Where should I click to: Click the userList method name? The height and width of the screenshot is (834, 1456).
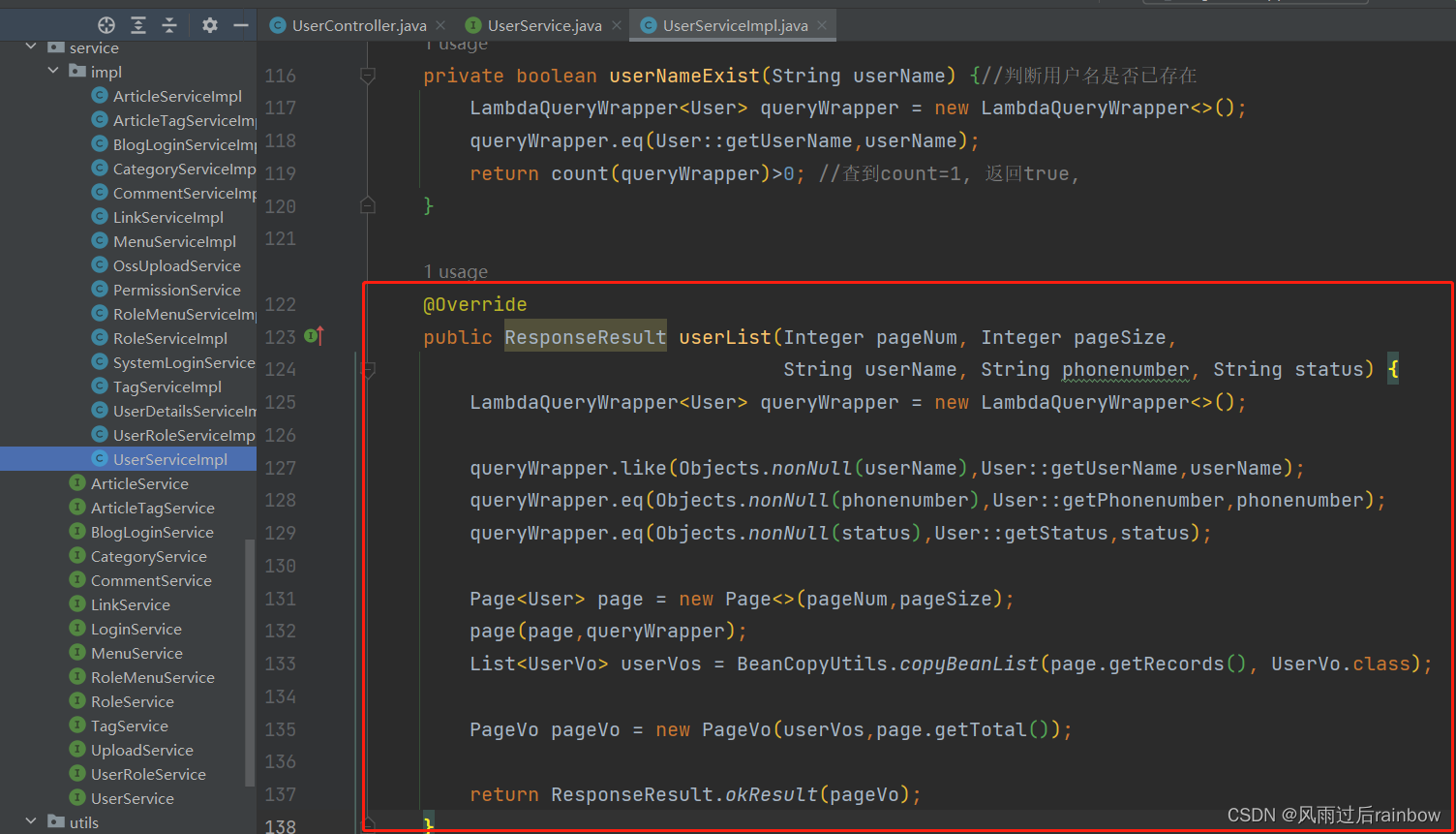[x=725, y=336]
